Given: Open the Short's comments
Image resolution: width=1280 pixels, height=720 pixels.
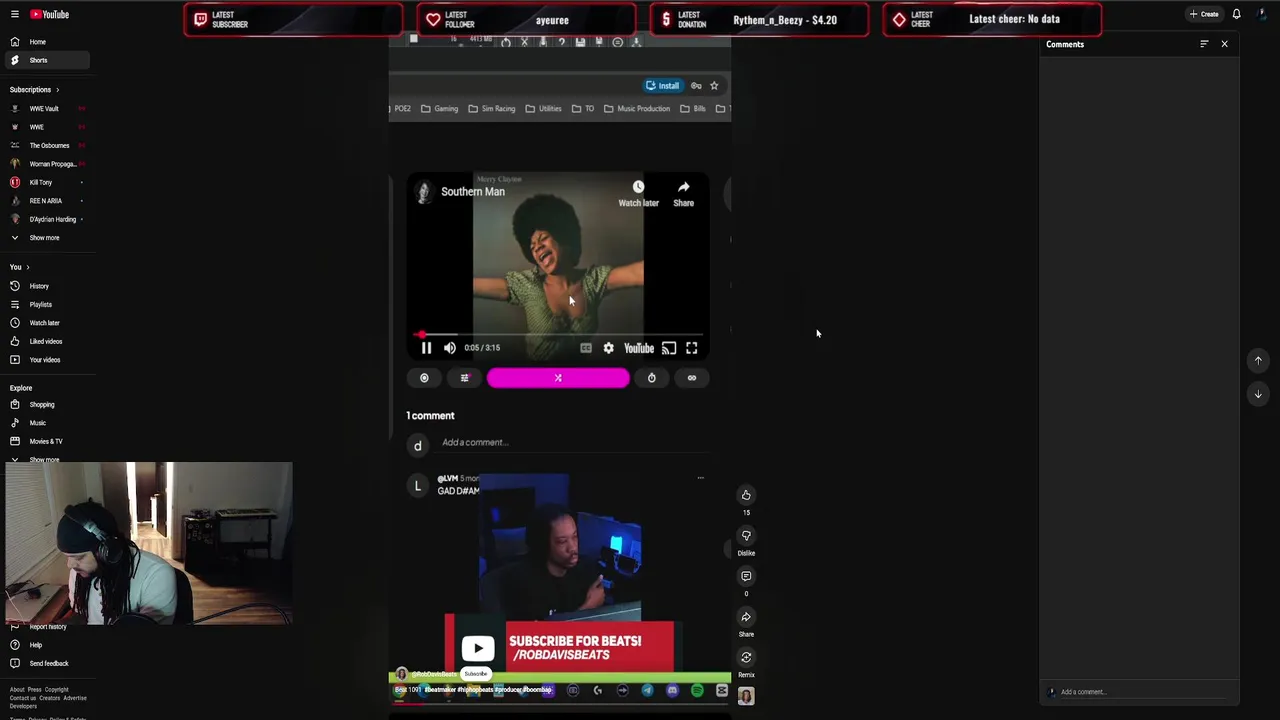Looking at the screenshot, I should coord(746,576).
